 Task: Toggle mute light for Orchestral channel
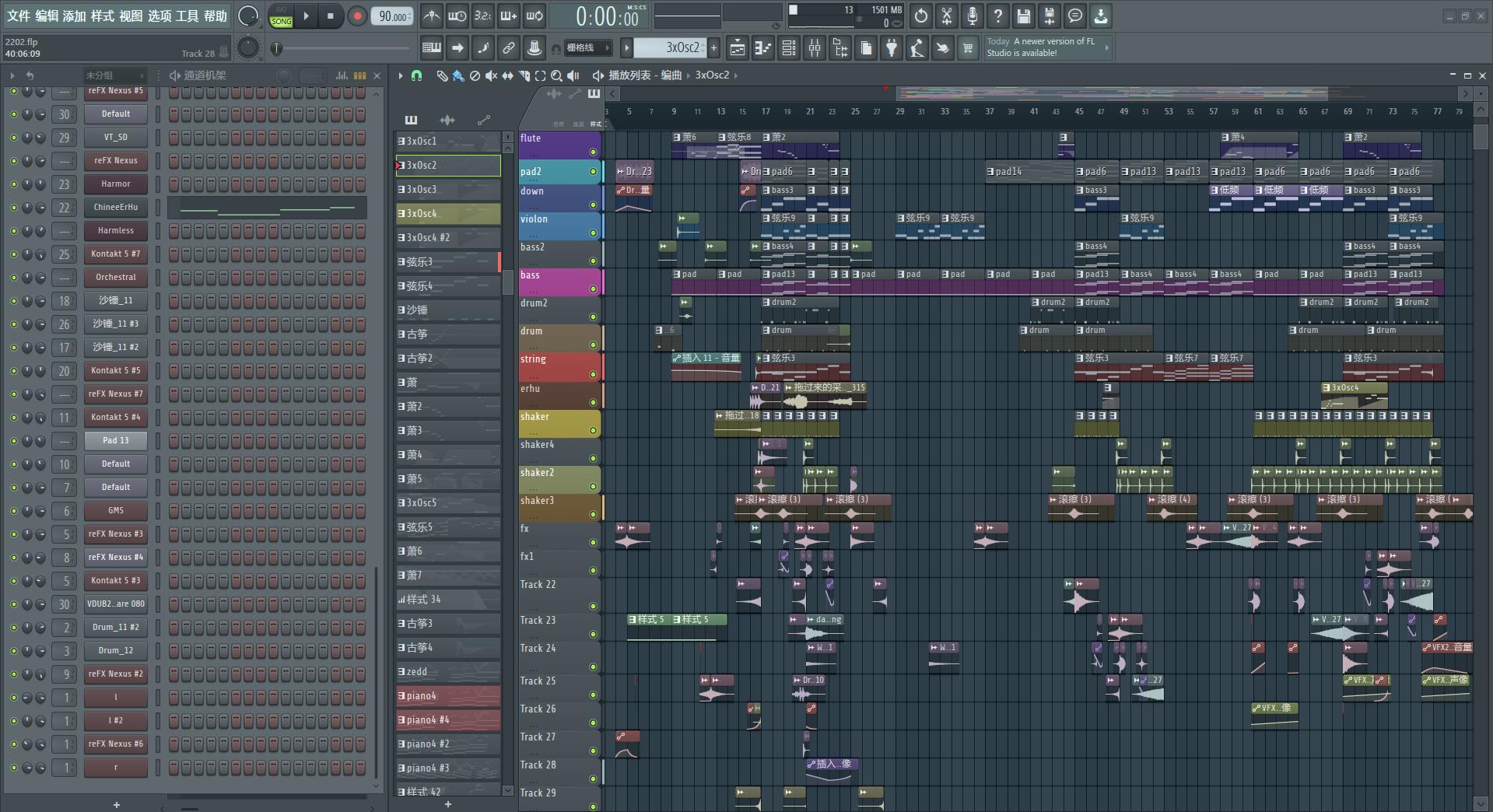pyautogui.click(x=13, y=278)
